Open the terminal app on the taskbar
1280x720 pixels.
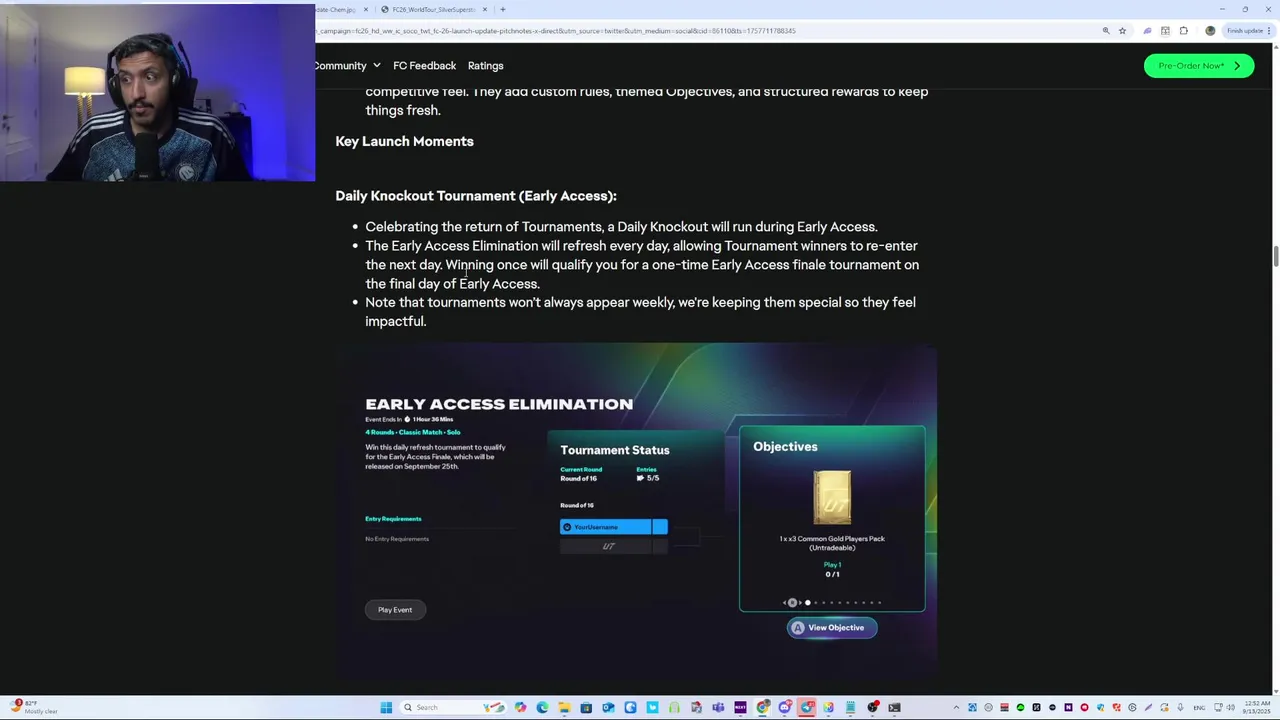894,707
